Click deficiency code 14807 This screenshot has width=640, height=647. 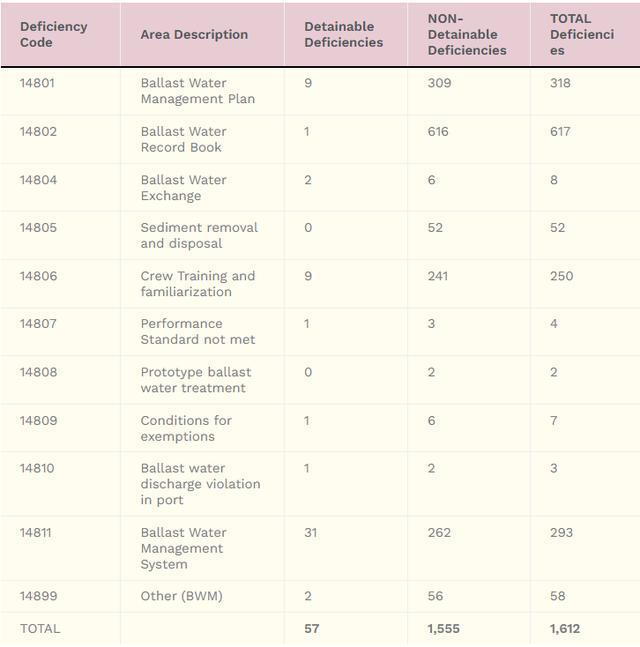38,324
